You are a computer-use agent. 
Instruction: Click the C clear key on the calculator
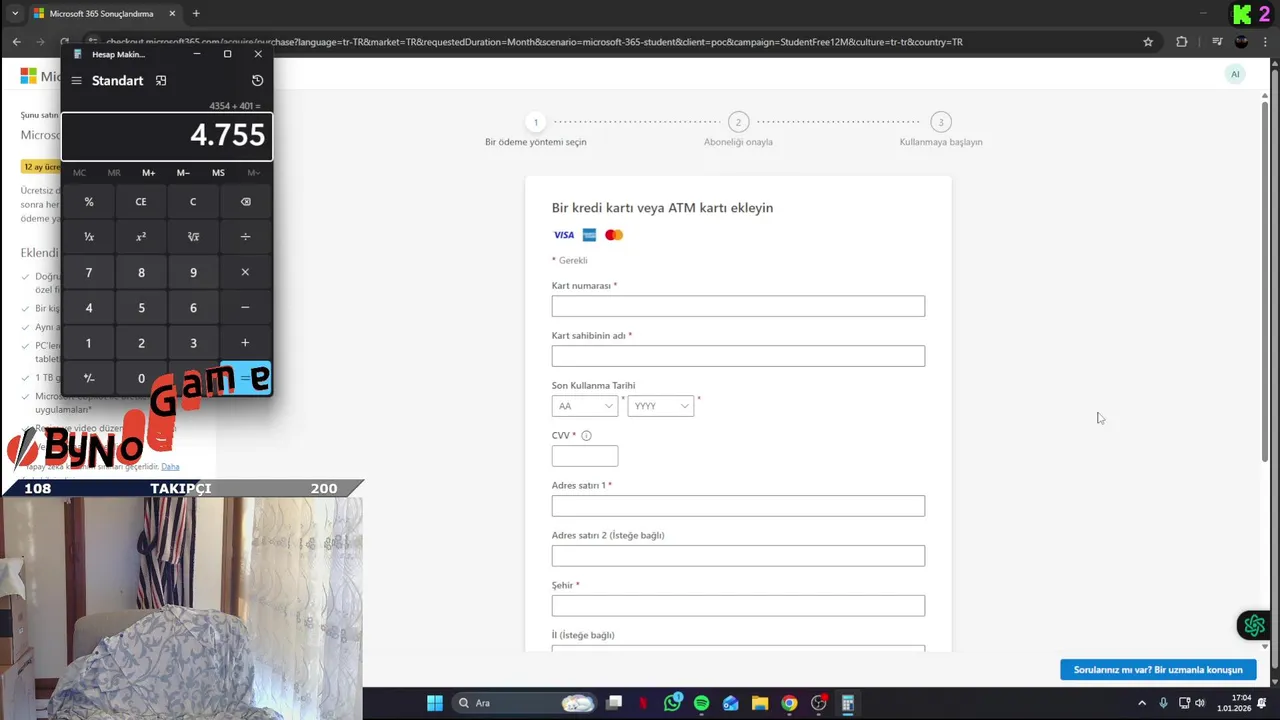coord(193,202)
